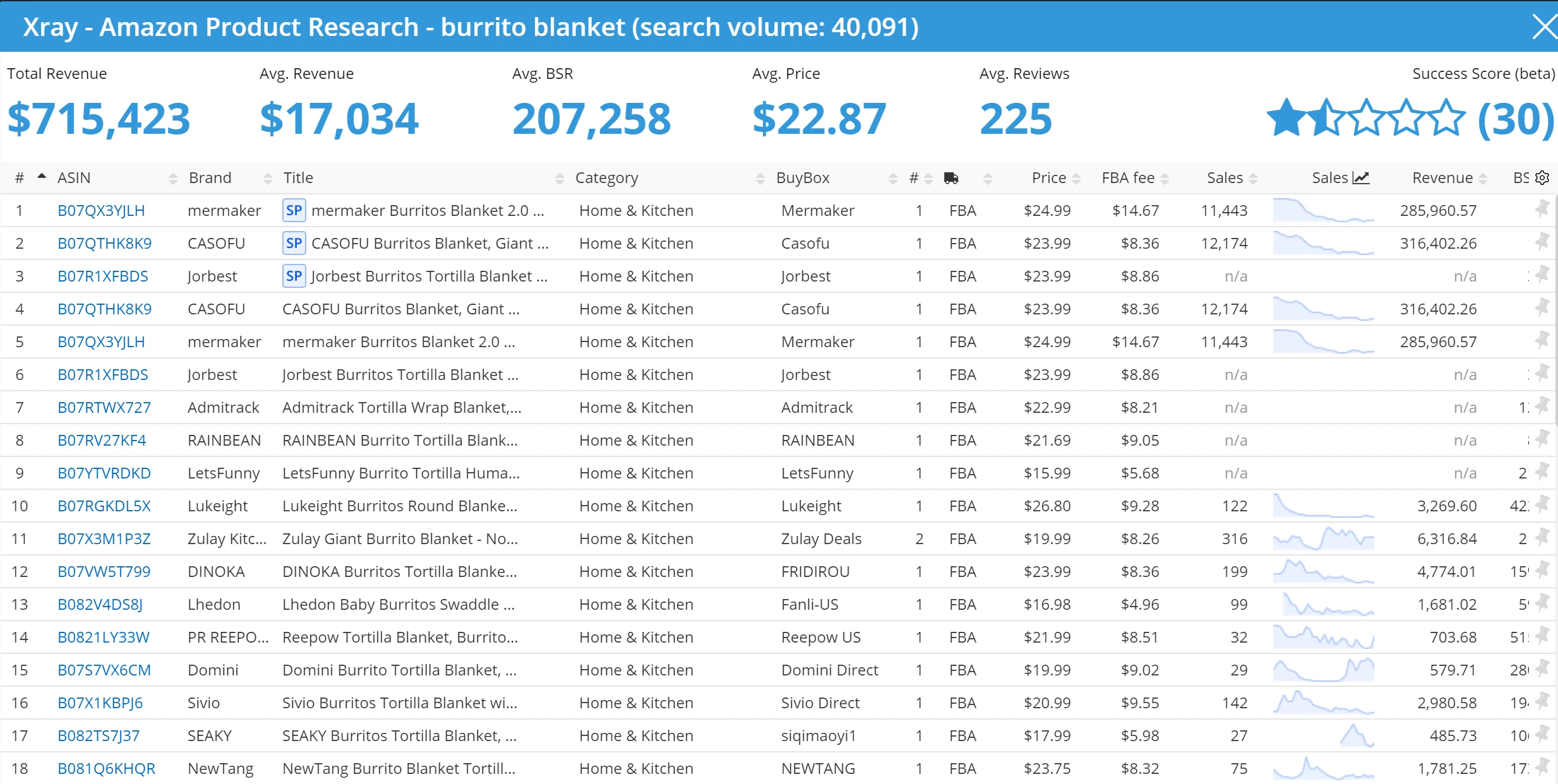The height and width of the screenshot is (784, 1558).
Task: Click the delivery truck column header icon
Action: [951, 178]
